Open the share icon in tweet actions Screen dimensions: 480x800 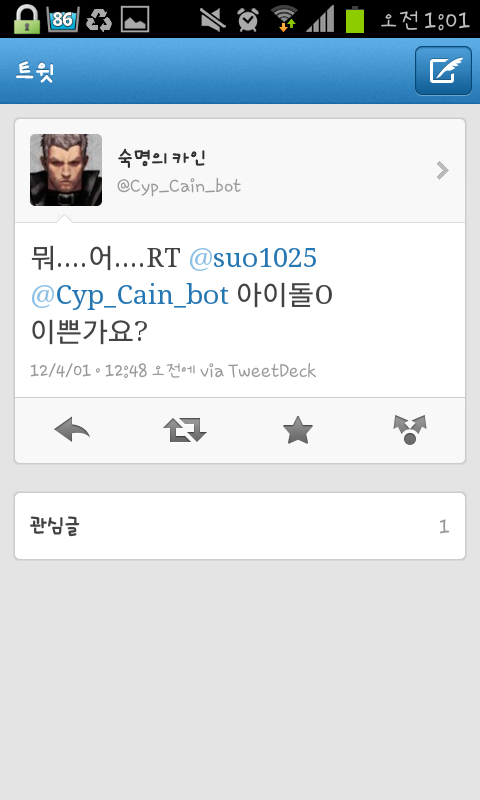coord(410,430)
